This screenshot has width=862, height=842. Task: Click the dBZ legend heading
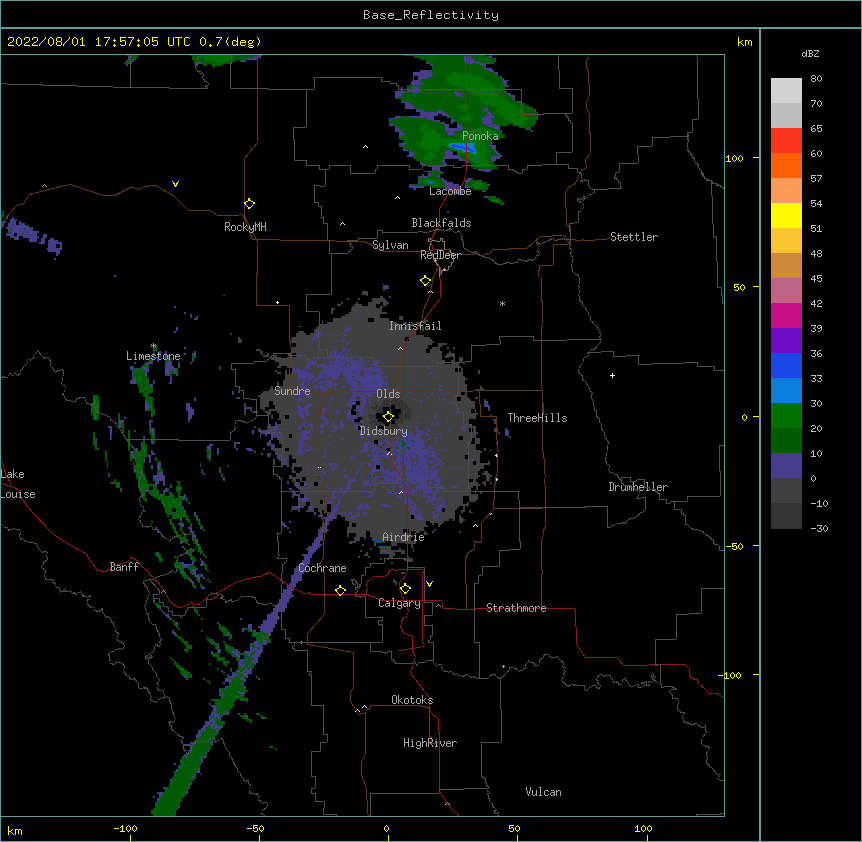click(x=810, y=53)
